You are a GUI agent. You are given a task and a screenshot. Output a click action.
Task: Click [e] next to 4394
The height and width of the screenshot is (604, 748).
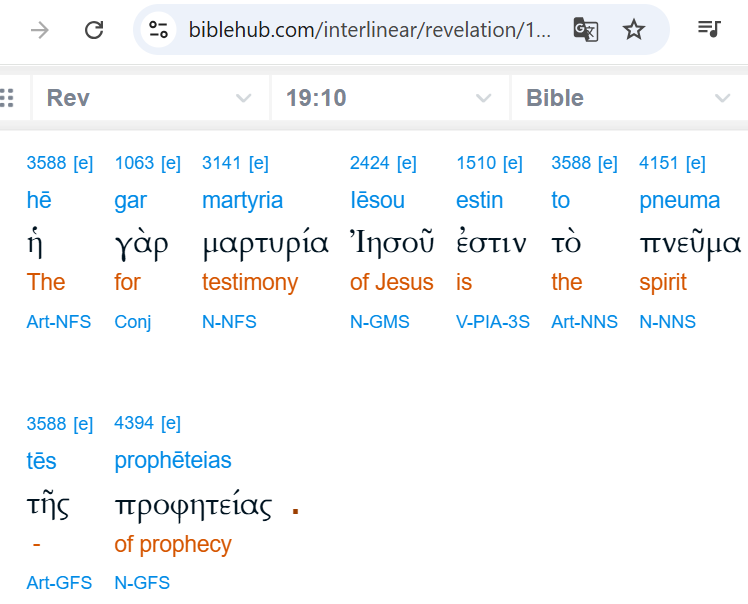171,423
